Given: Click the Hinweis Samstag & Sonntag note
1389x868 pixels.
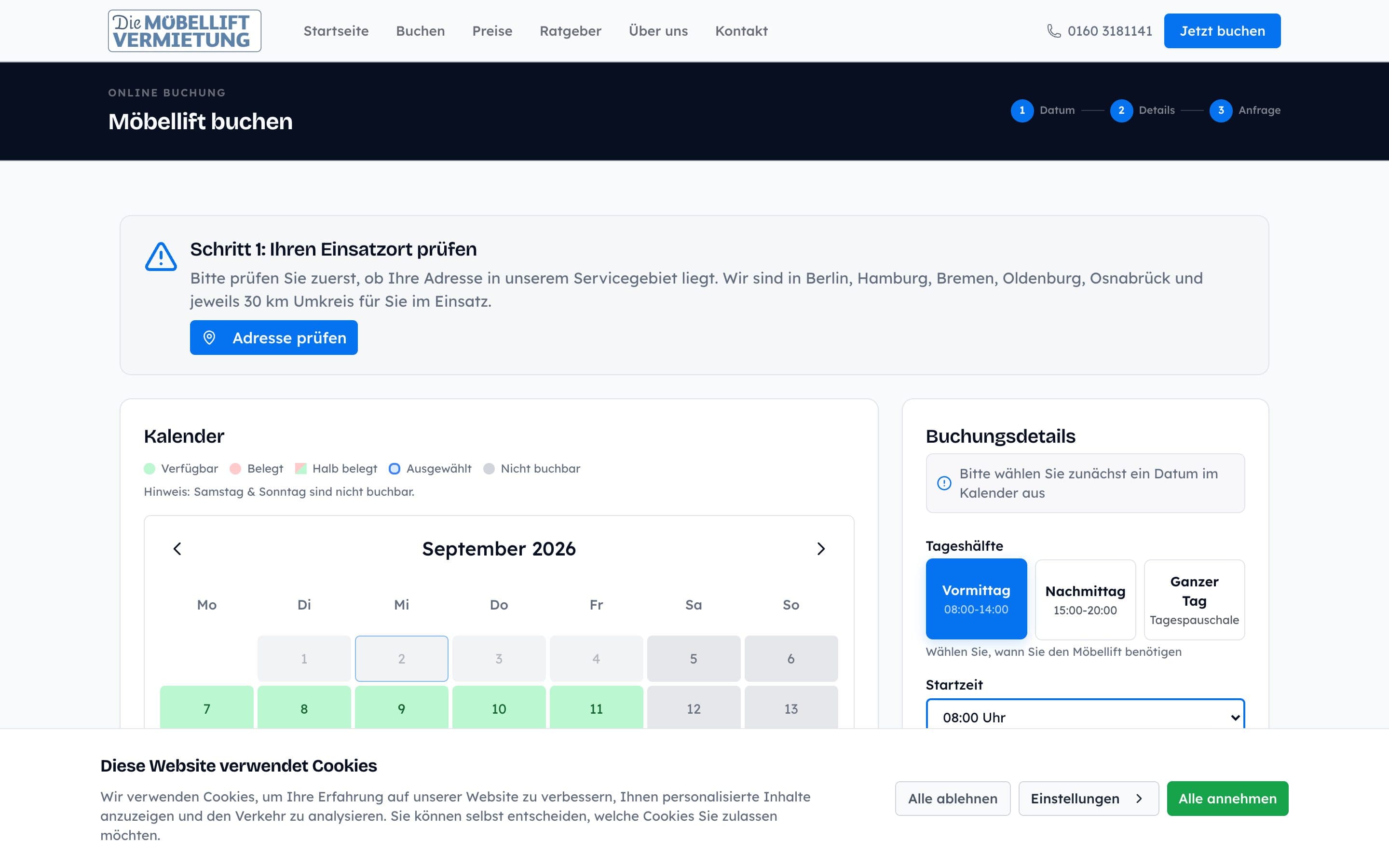Looking at the screenshot, I should 279,492.
